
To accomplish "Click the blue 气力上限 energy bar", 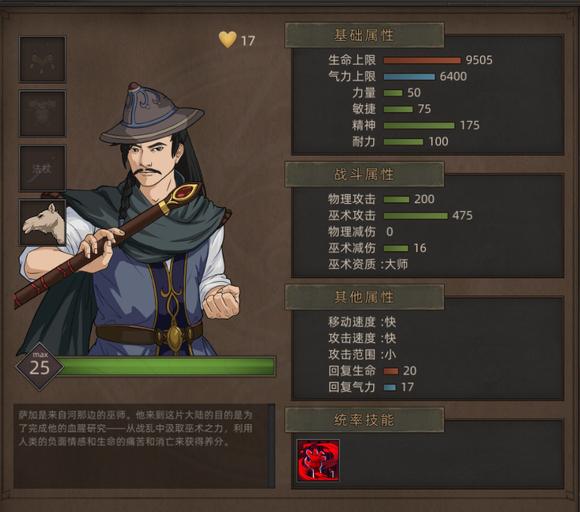I will click(x=409, y=77).
